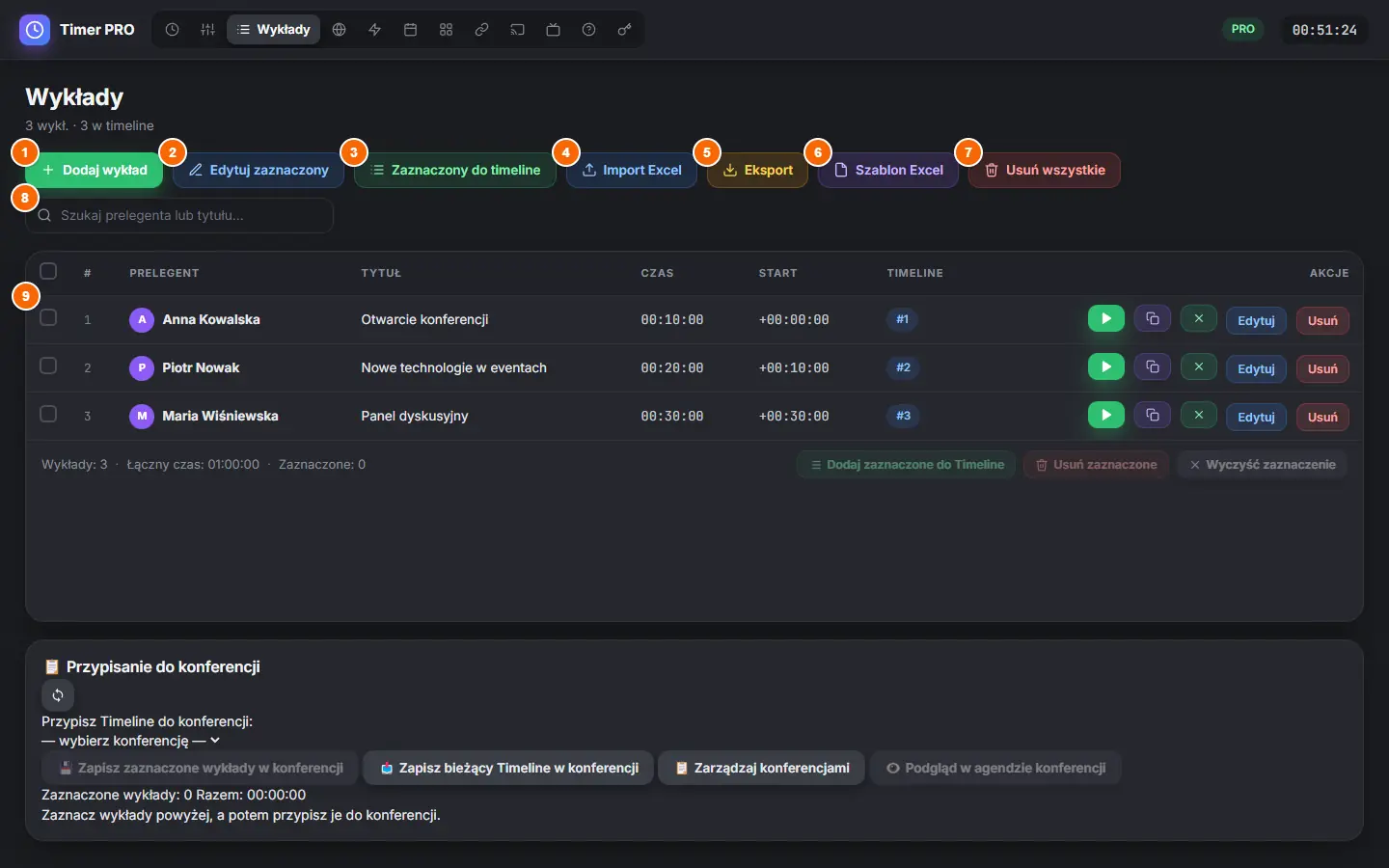The height and width of the screenshot is (868, 1389).
Task: Open the help question mark tab
Action: [588, 30]
